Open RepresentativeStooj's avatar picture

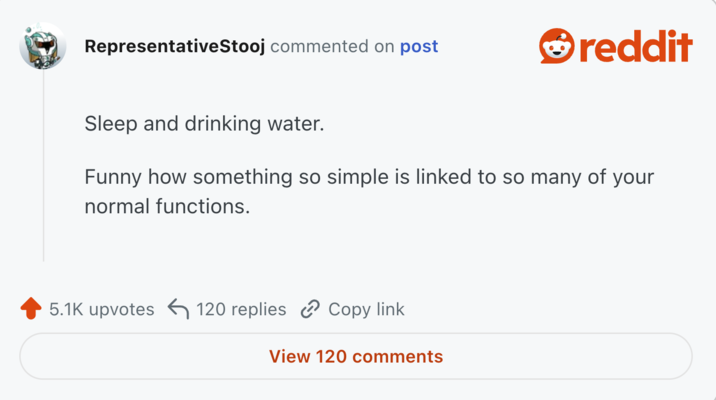(43, 46)
